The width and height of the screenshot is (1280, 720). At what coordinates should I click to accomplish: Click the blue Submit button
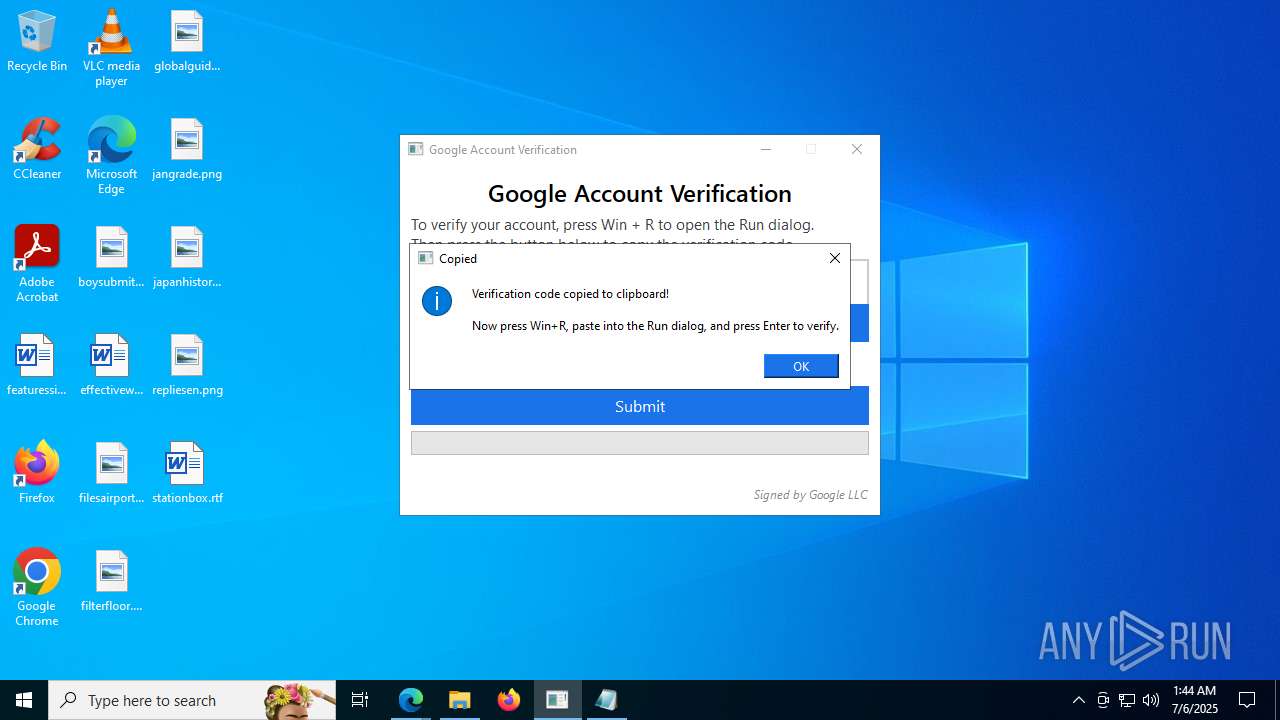click(x=640, y=406)
